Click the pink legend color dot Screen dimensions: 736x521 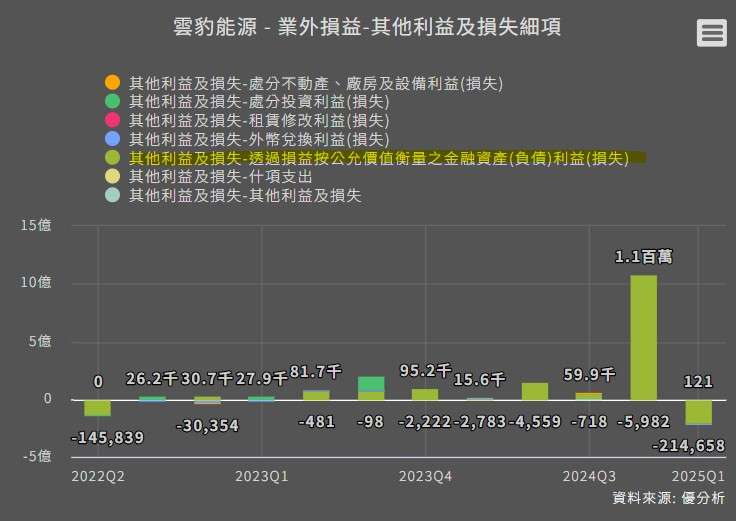coord(113,120)
